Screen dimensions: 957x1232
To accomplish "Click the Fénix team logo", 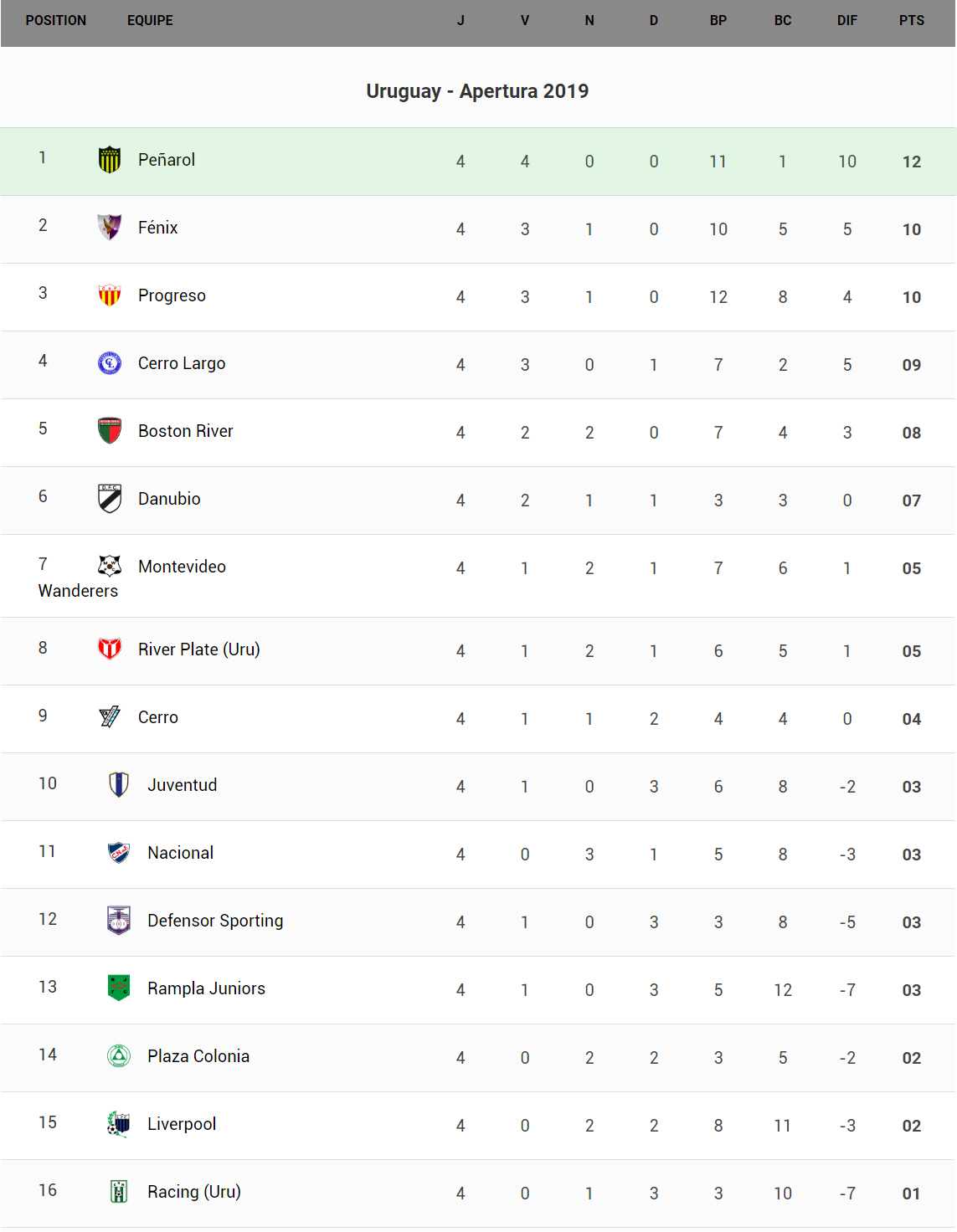I will (x=110, y=227).
